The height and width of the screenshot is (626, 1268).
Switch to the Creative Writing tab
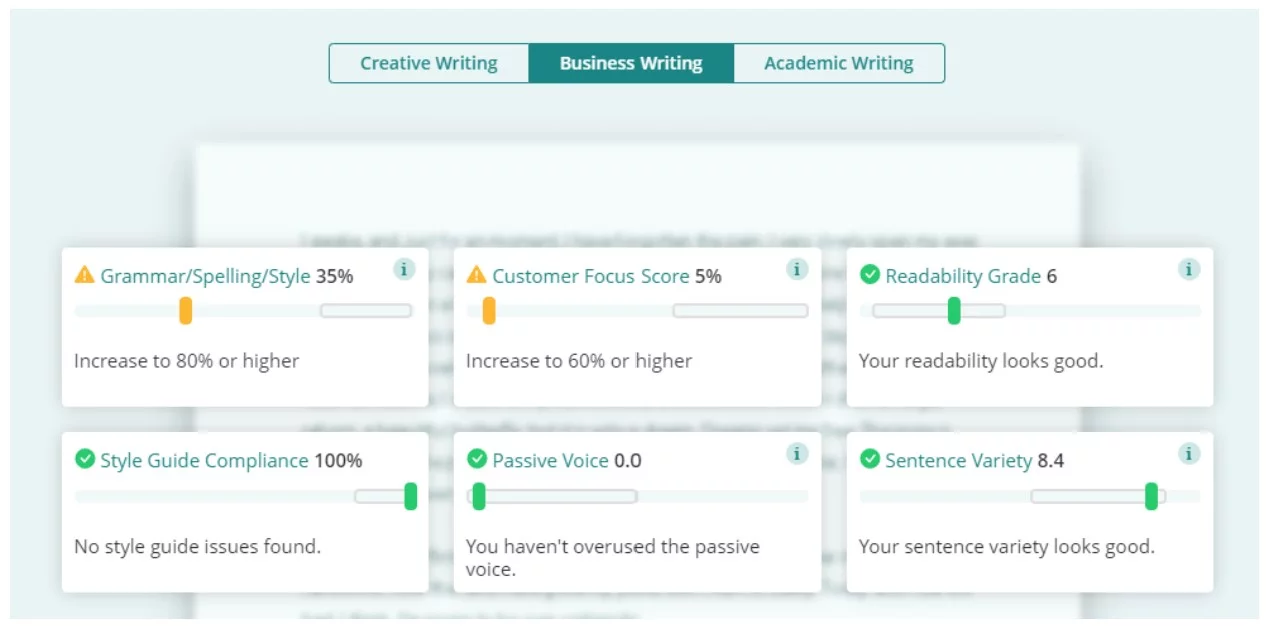pos(428,62)
